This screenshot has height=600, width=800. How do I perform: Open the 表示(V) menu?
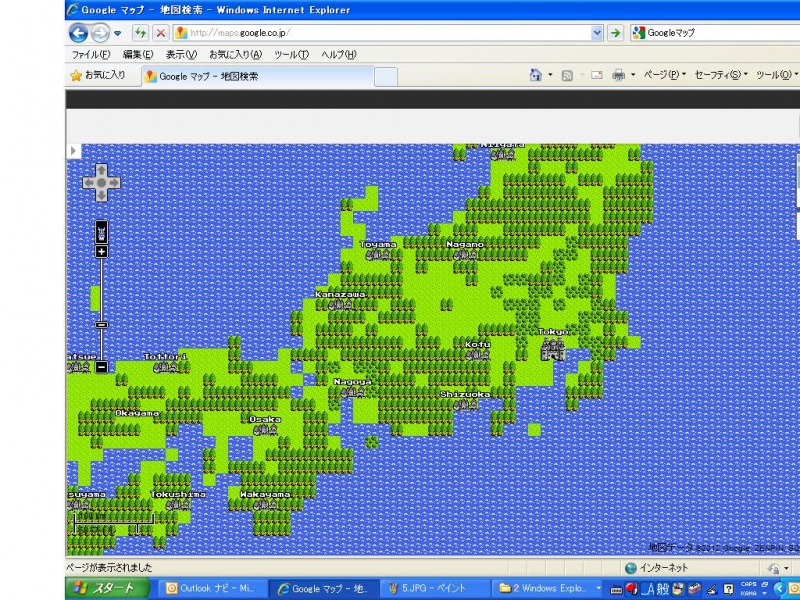(x=181, y=55)
